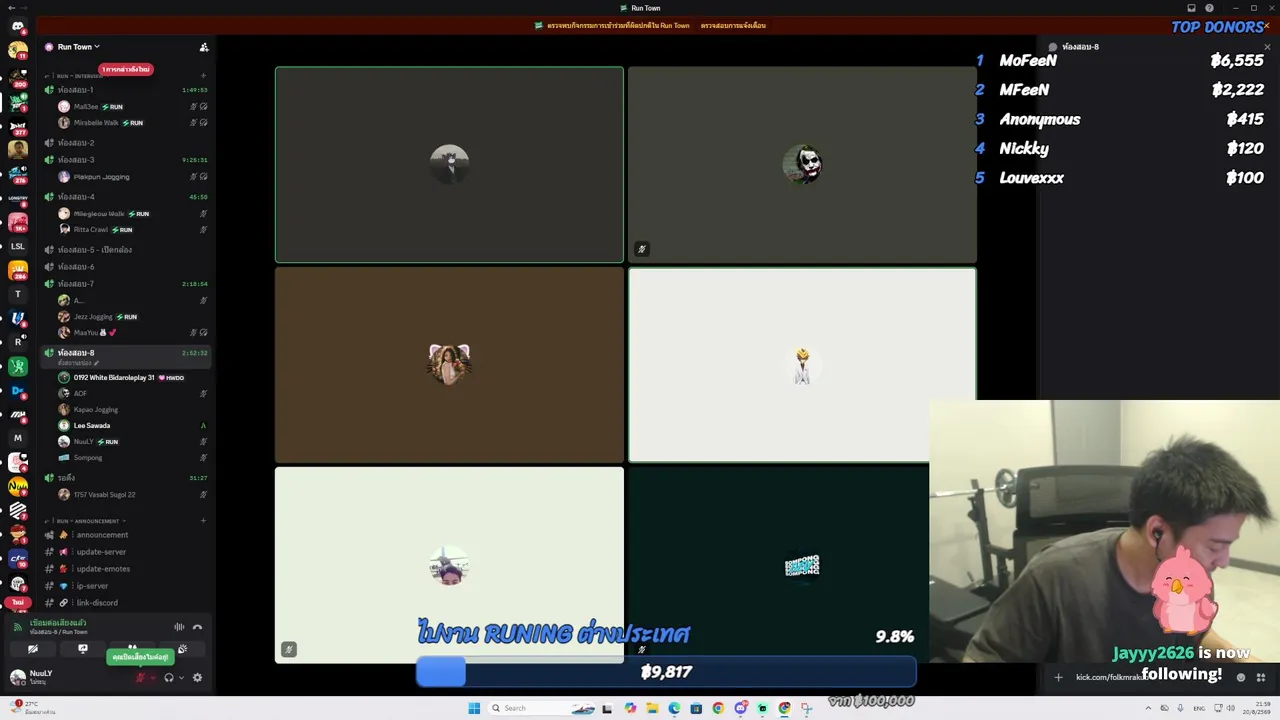This screenshot has width=1280, height=720.
Task: Open Discord user settings gear
Action: tap(197, 678)
